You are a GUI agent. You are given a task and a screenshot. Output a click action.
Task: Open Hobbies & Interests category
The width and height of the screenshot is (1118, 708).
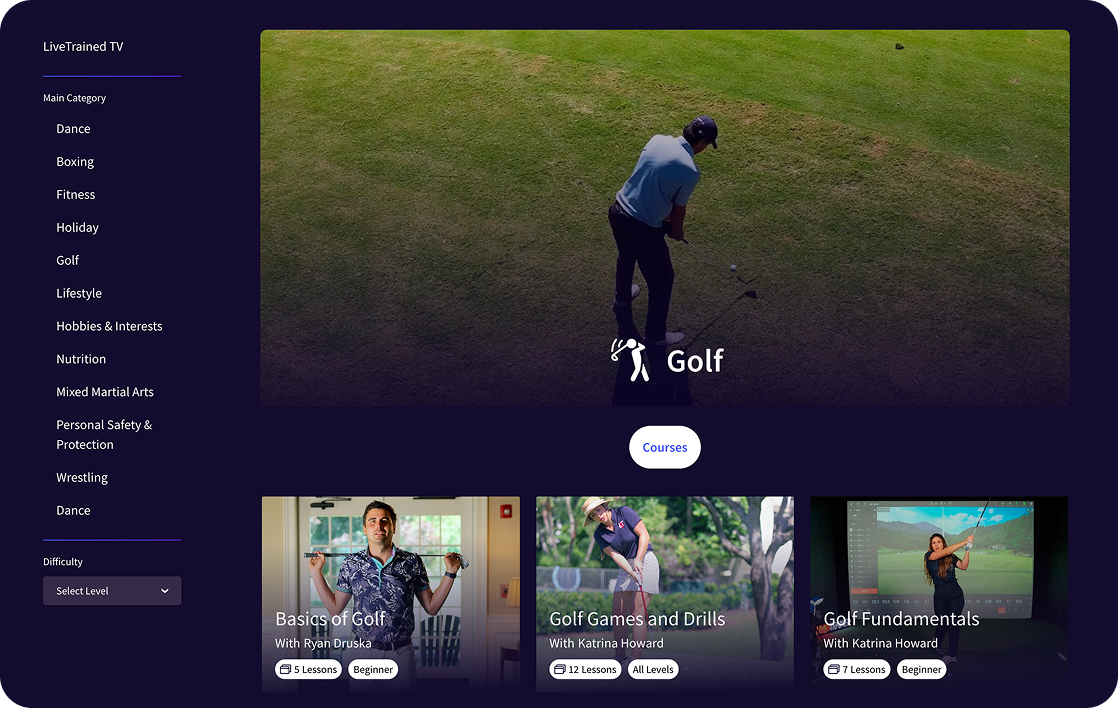(109, 326)
